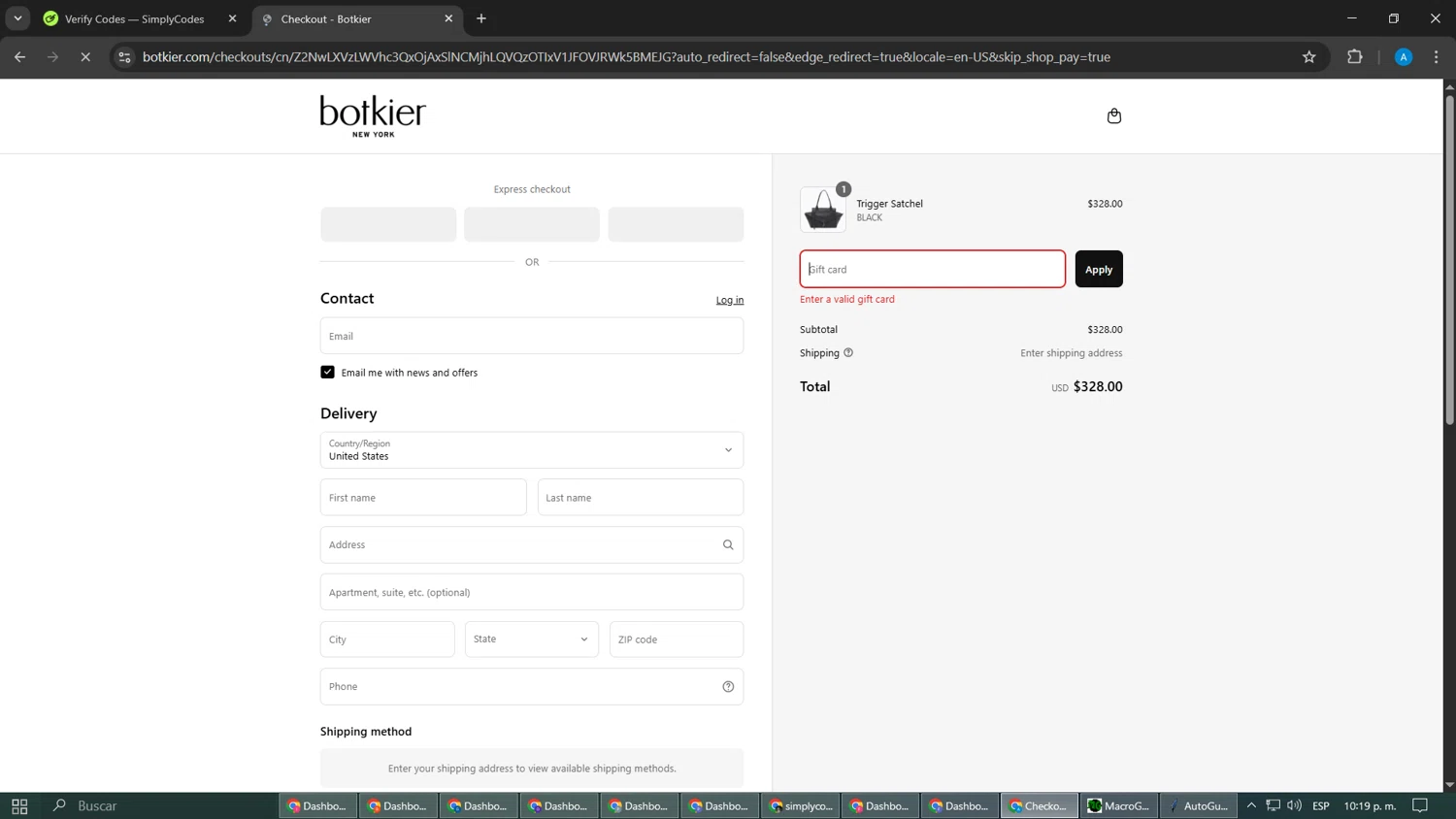This screenshot has width=1456, height=819.
Task: Focus the Phone field
Action: coord(532,687)
